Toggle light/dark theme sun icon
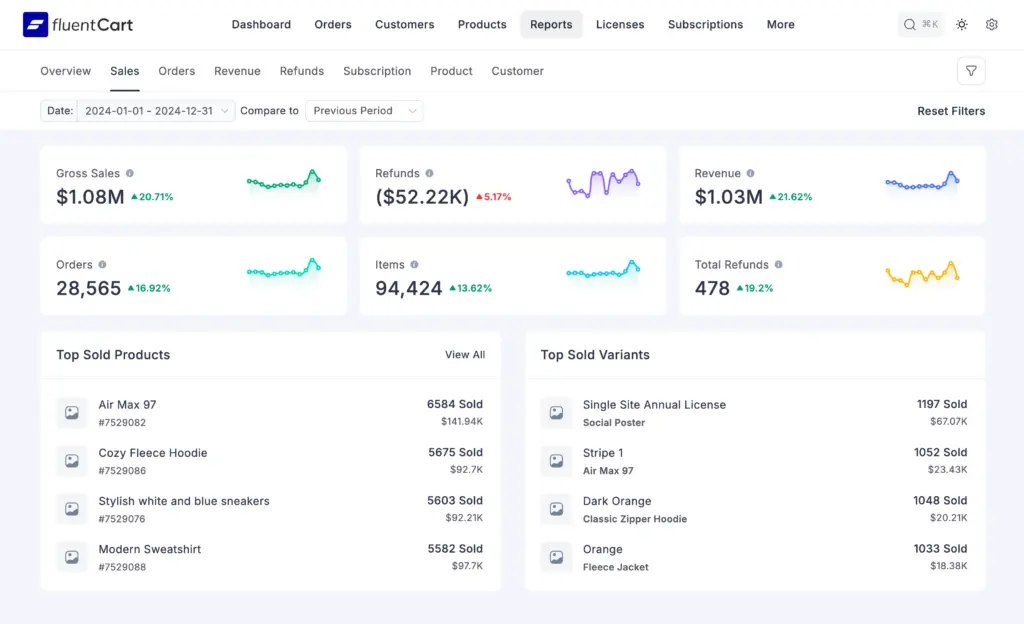The image size is (1024, 624). coord(962,25)
